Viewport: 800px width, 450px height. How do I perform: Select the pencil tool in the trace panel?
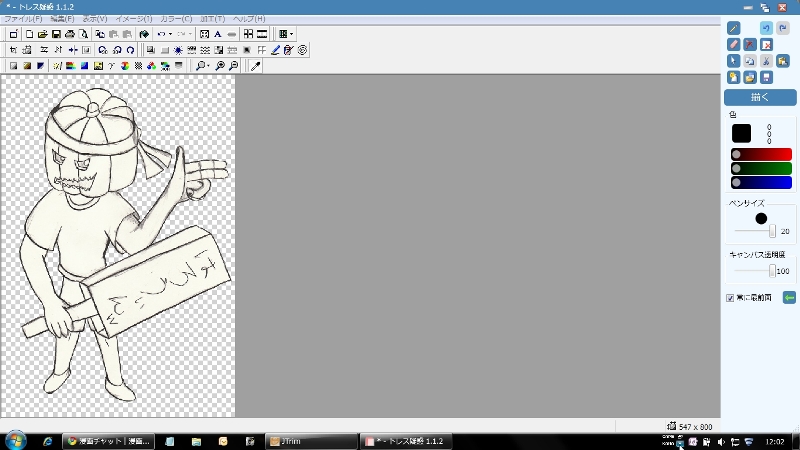tap(733, 28)
